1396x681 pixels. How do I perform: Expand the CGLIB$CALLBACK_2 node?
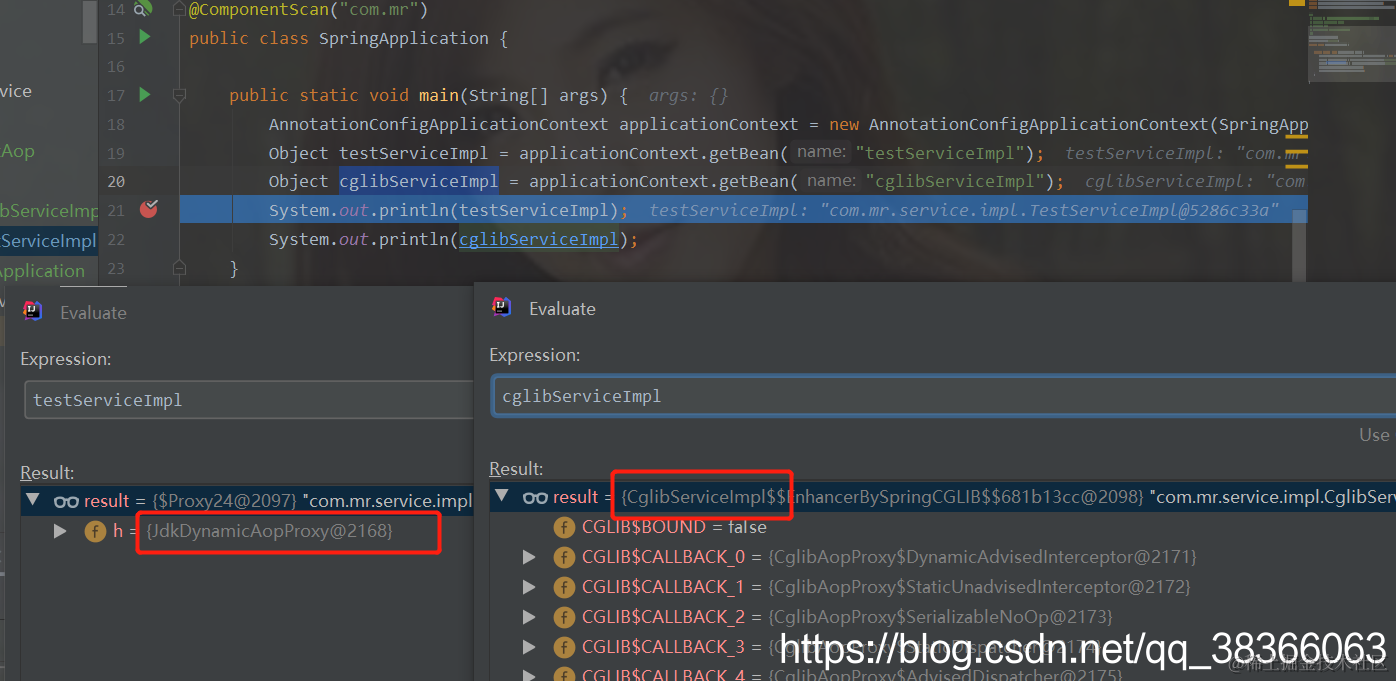pyautogui.click(x=530, y=617)
